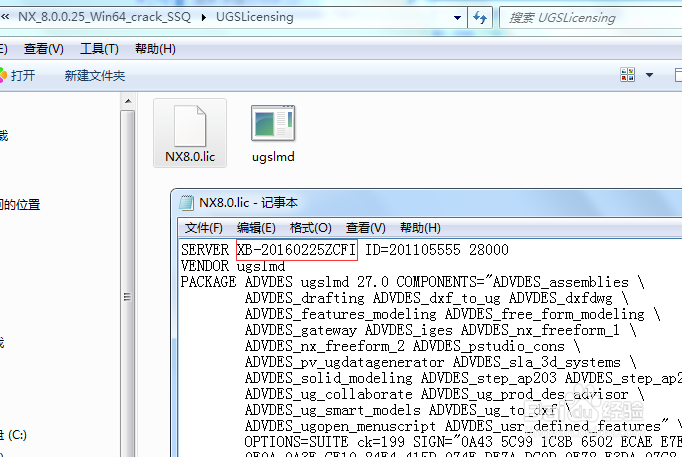The image size is (682, 457).
Task: Click the ADVDES_nx_freeform_2 text in Notepad
Action: pos(325,346)
